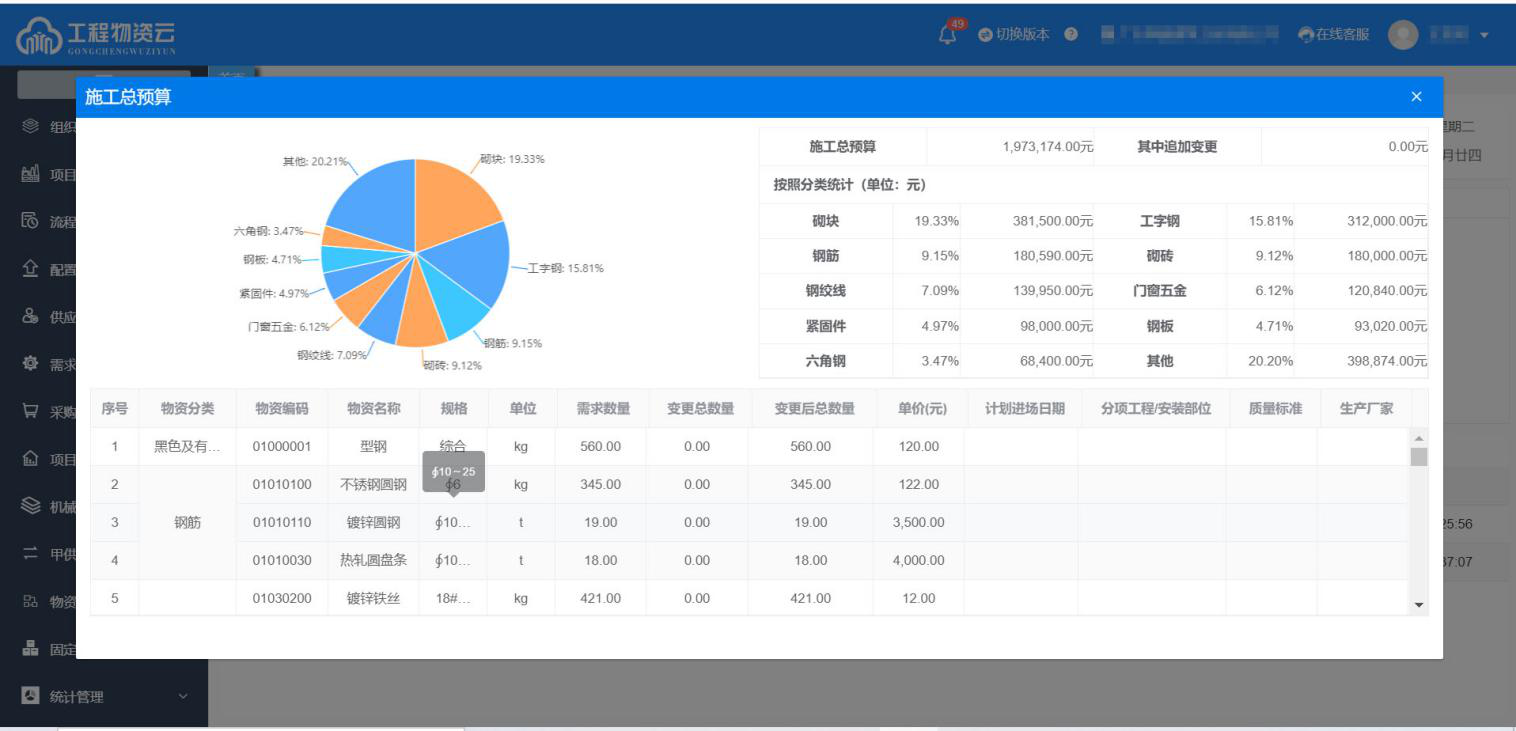The height and width of the screenshot is (731, 1516).
Task: Open 在线客服 online support
Action: pyautogui.click(x=1333, y=34)
